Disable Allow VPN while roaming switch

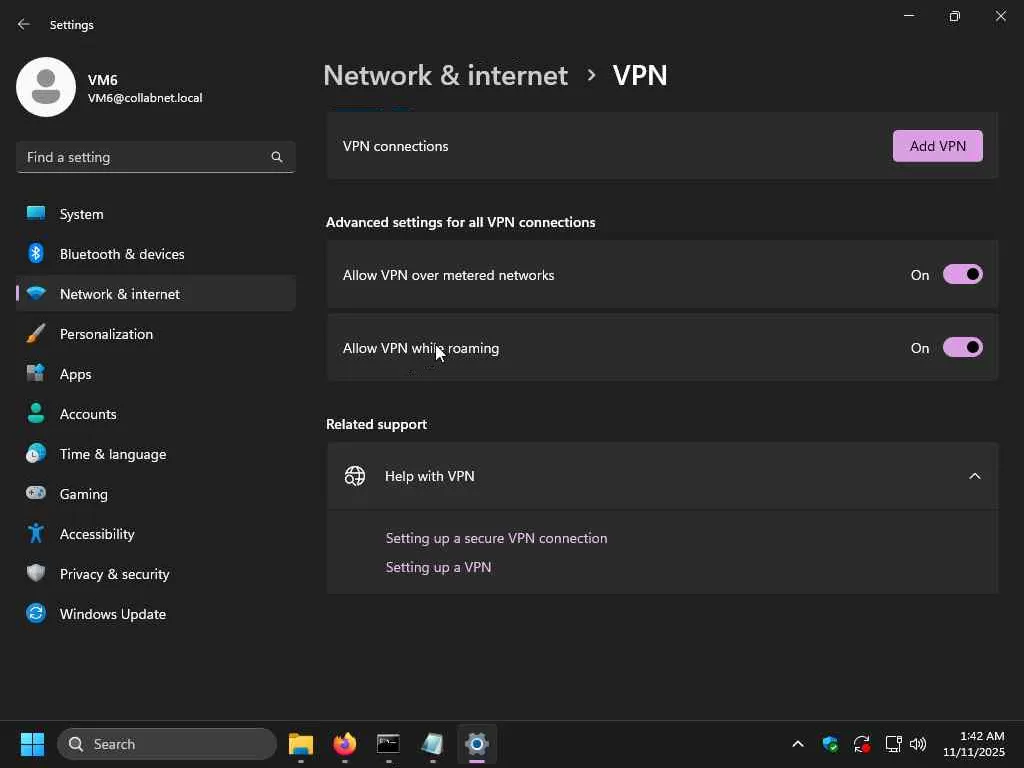[x=962, y=348]
